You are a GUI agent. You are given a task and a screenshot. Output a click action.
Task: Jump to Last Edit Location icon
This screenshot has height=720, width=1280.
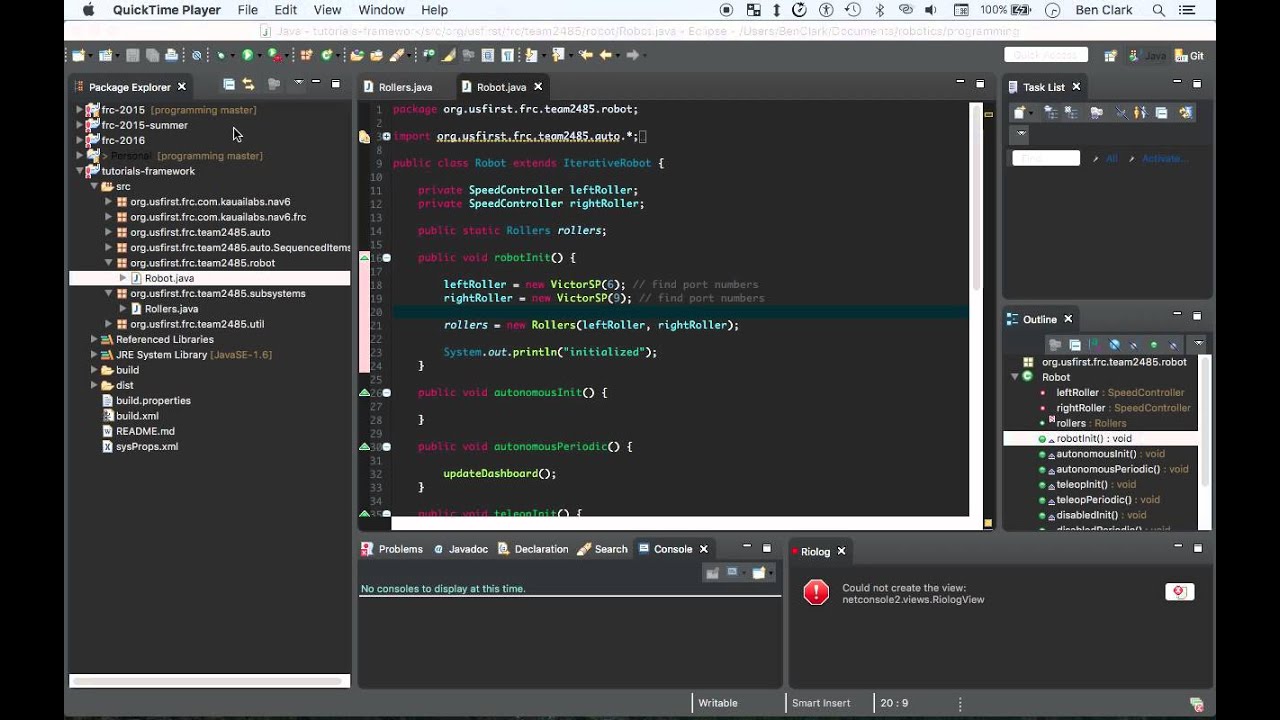585,55
